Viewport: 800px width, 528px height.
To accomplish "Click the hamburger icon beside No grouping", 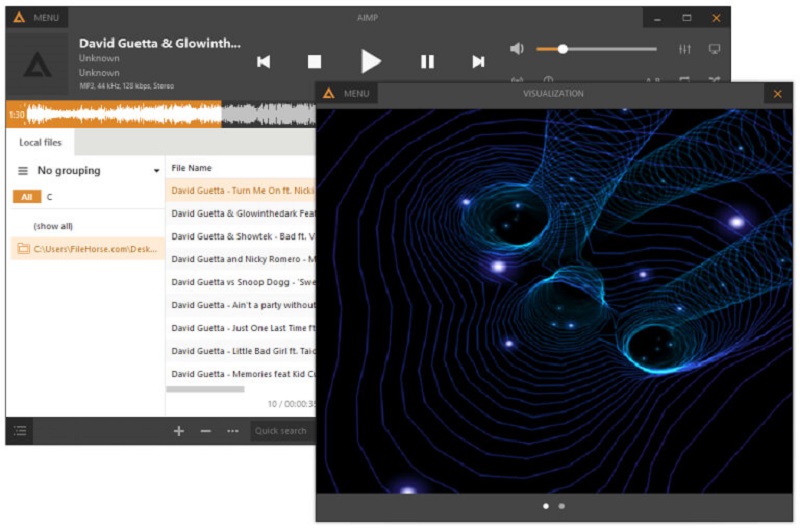I will click(23, 171).
